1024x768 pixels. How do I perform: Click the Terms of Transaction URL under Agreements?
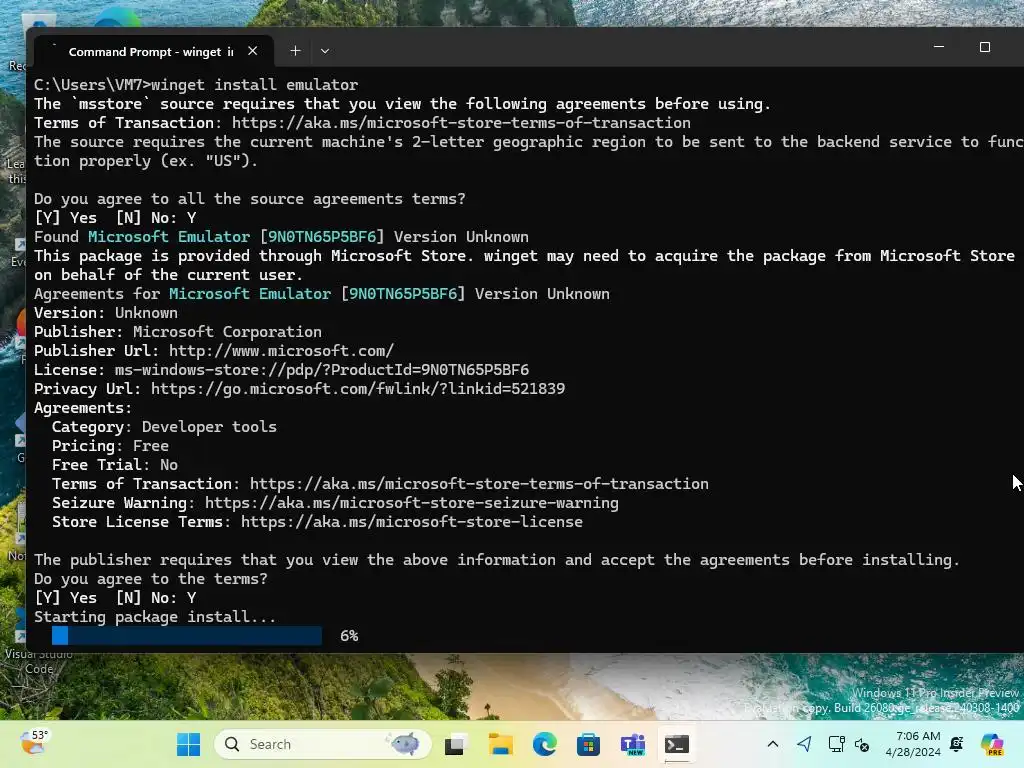(479, 484)
